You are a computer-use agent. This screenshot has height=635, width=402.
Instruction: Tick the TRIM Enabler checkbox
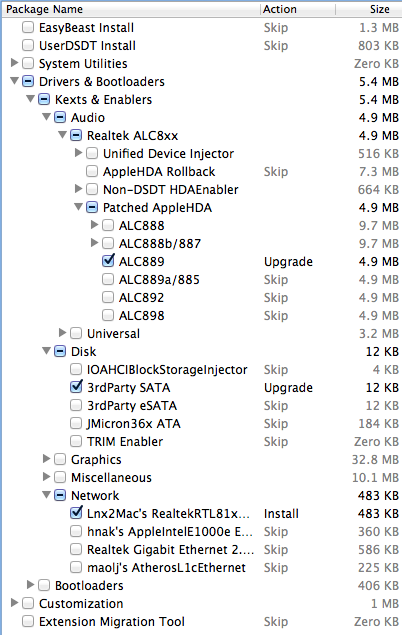[x=76, y=441]
